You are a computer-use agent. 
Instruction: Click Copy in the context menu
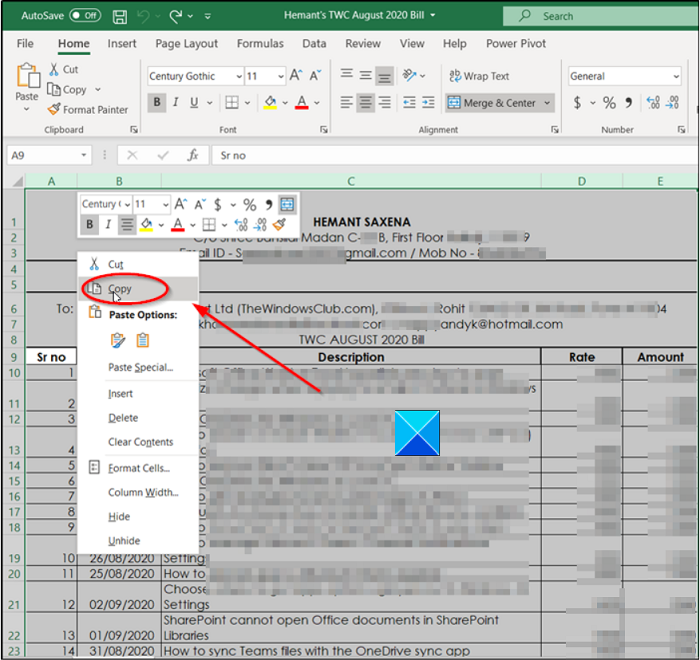click(x=120, y=289)
